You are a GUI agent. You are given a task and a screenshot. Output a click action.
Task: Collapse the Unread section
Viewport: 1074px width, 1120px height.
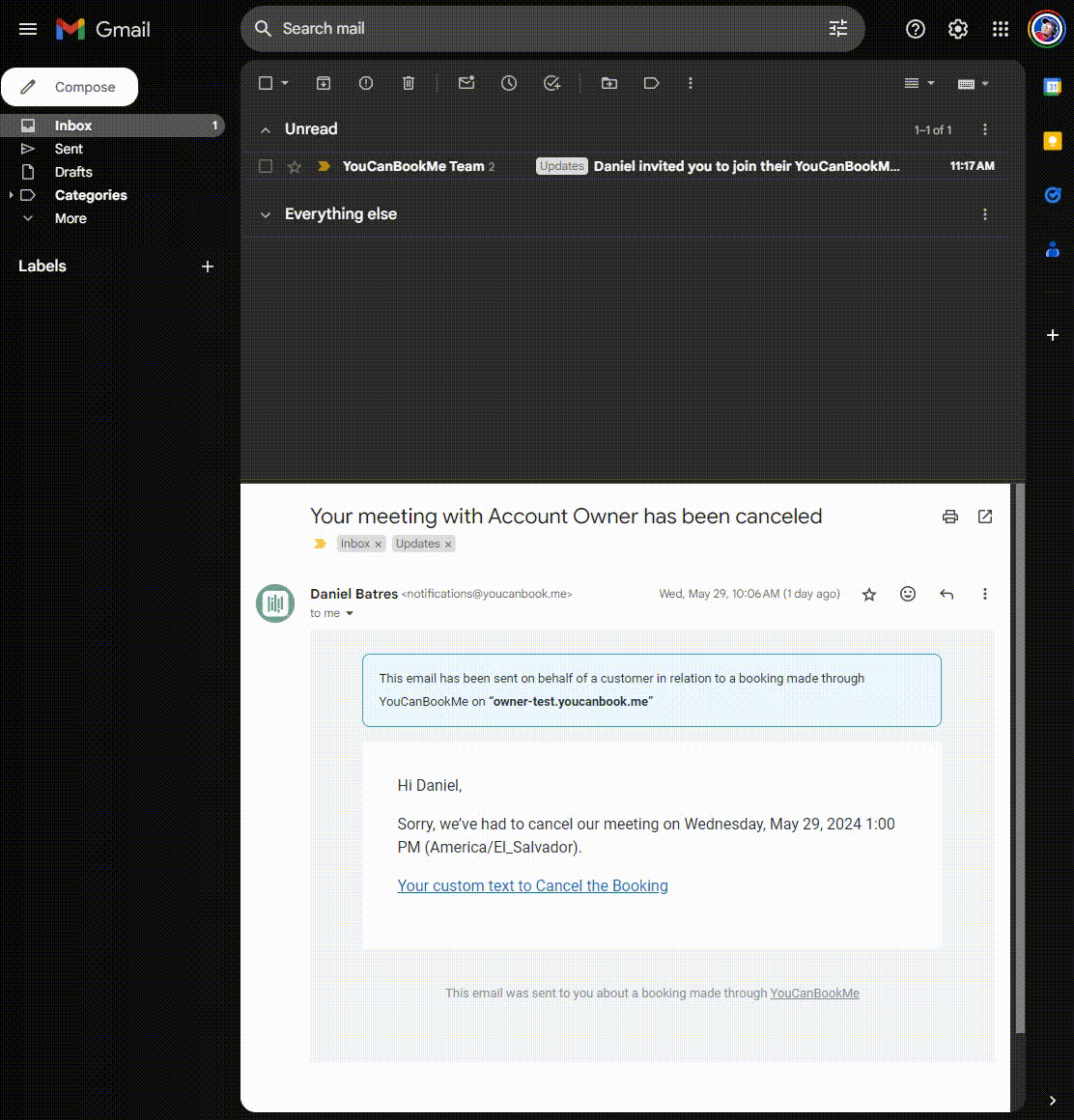point(265,130)
